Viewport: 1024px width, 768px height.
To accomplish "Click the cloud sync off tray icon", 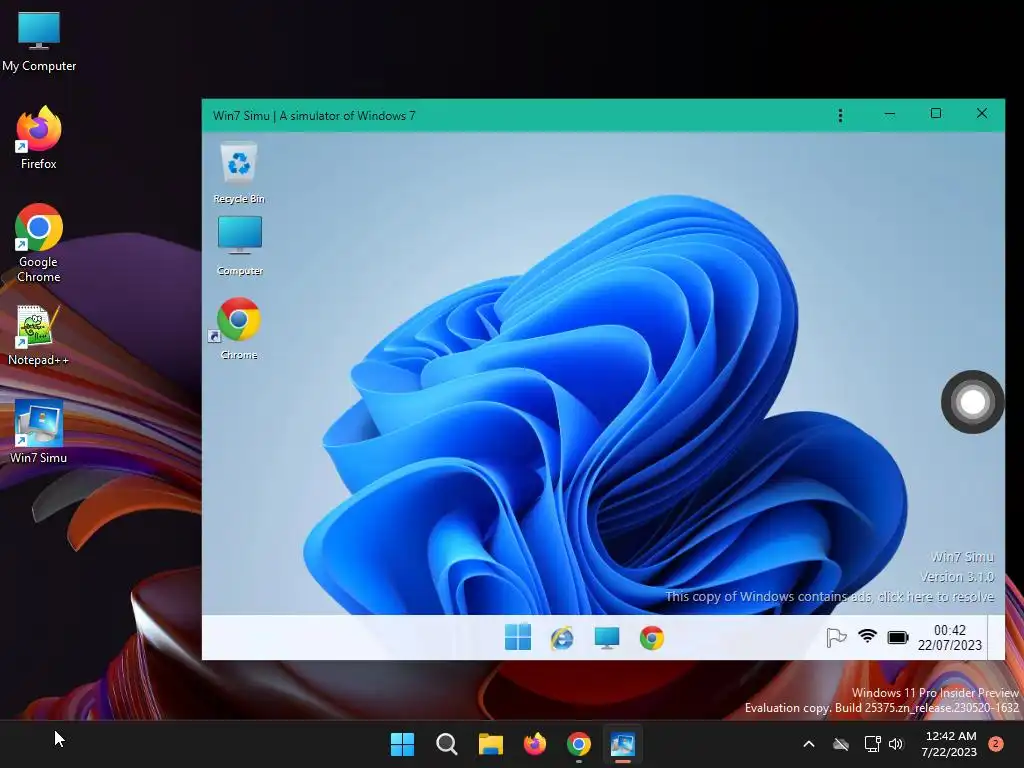I will pyautogui.click(x=841, y=744).
